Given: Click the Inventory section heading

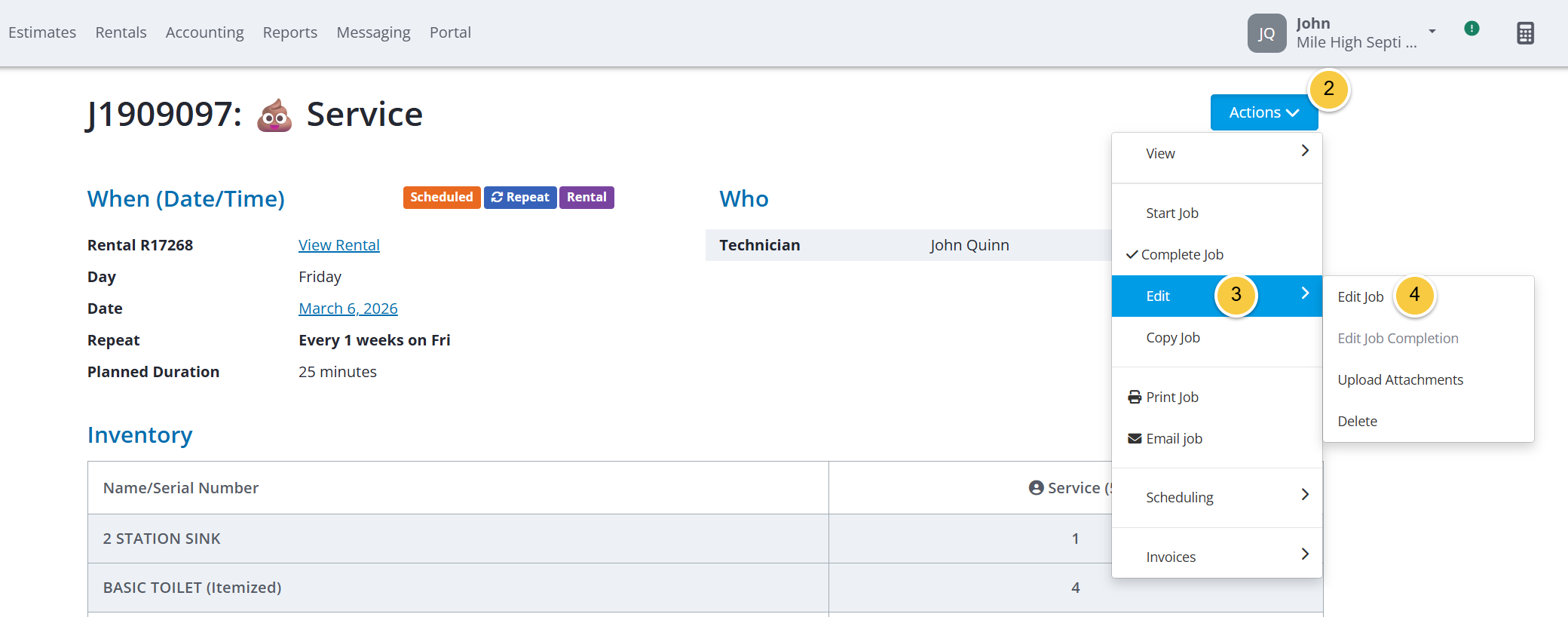Looking at the screenshot, I should 140,435.
